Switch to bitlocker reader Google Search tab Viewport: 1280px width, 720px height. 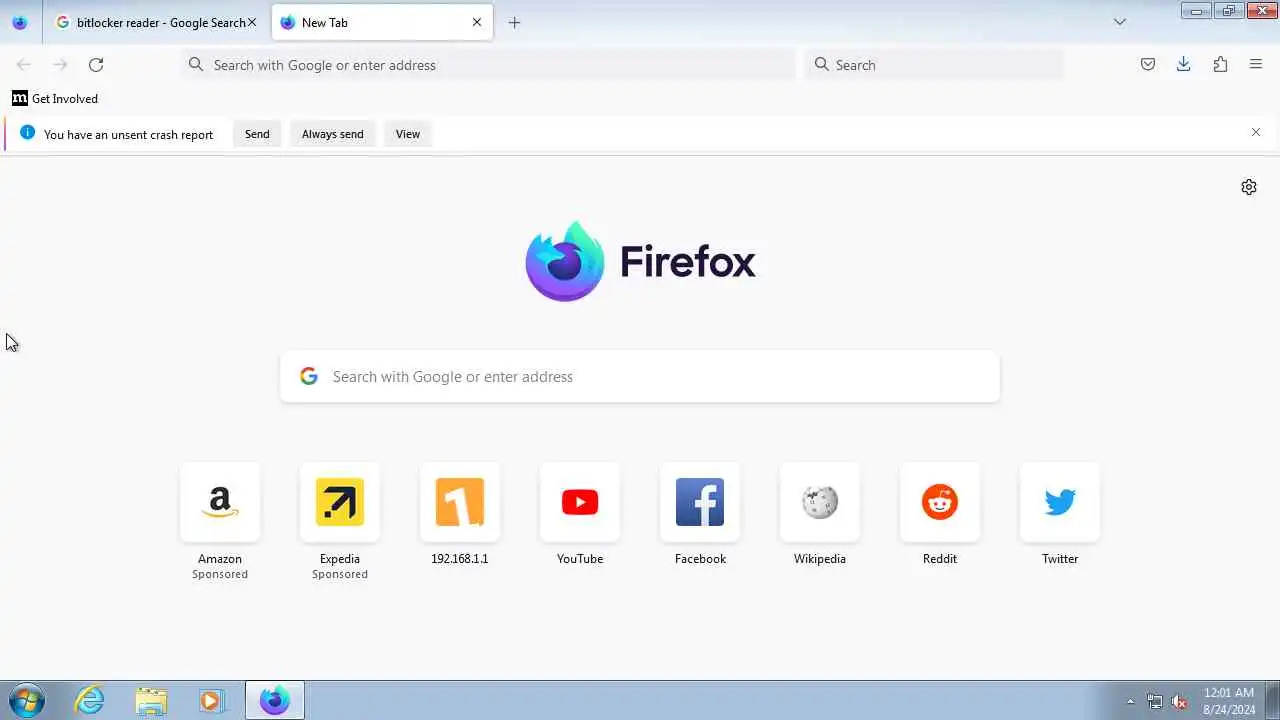(x=156, y=22)
